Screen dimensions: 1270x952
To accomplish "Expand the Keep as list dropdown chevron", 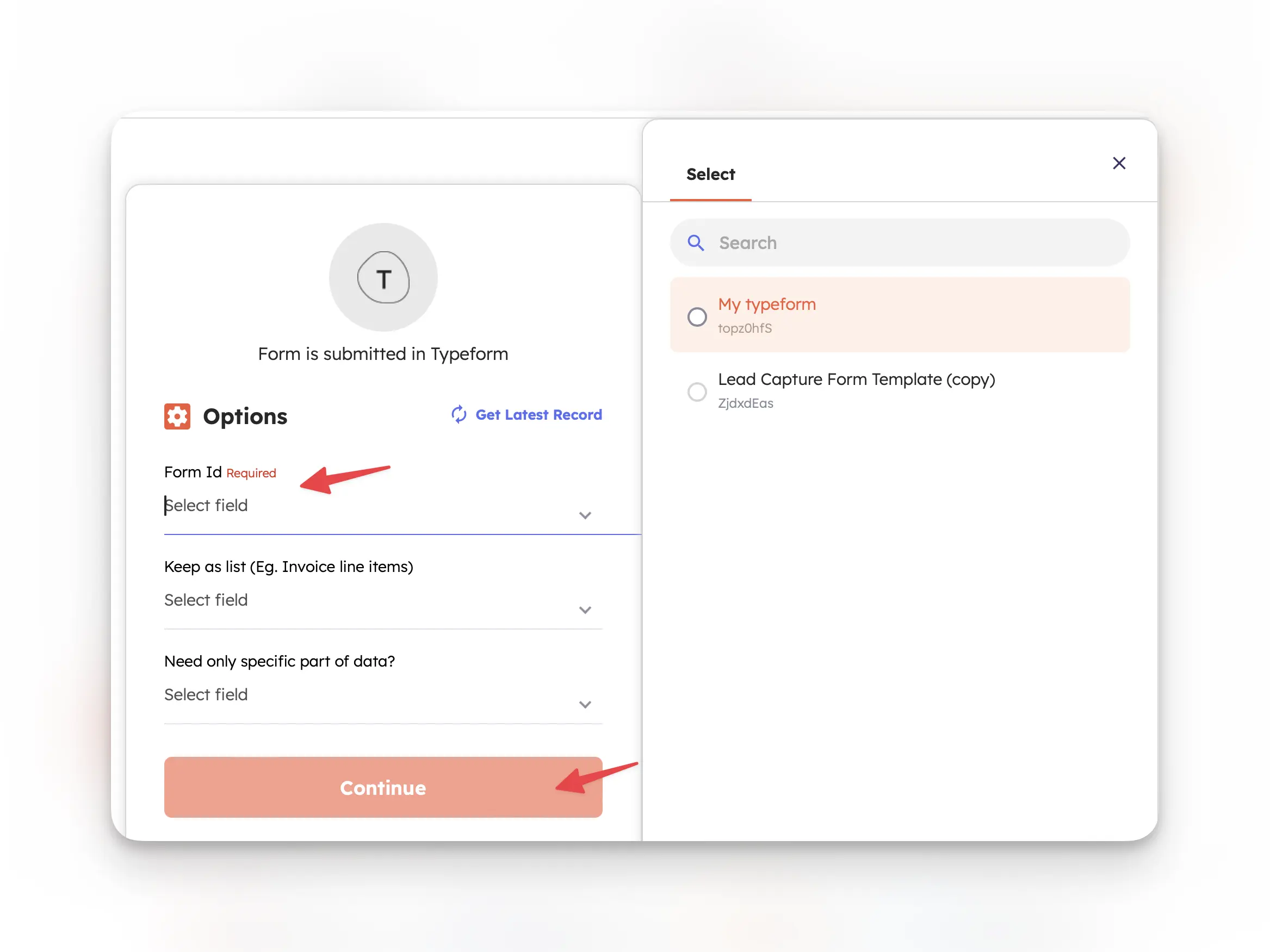I will tap(585, 610).
